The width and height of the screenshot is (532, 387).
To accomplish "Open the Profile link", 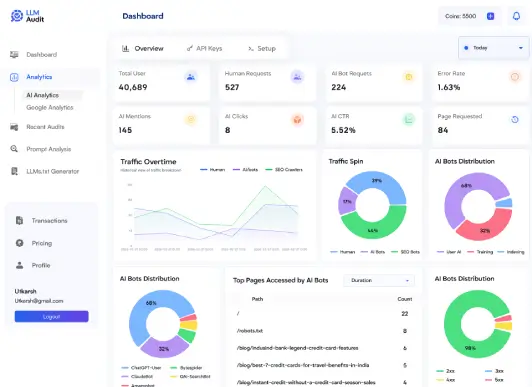I will [x=41, y=265].
